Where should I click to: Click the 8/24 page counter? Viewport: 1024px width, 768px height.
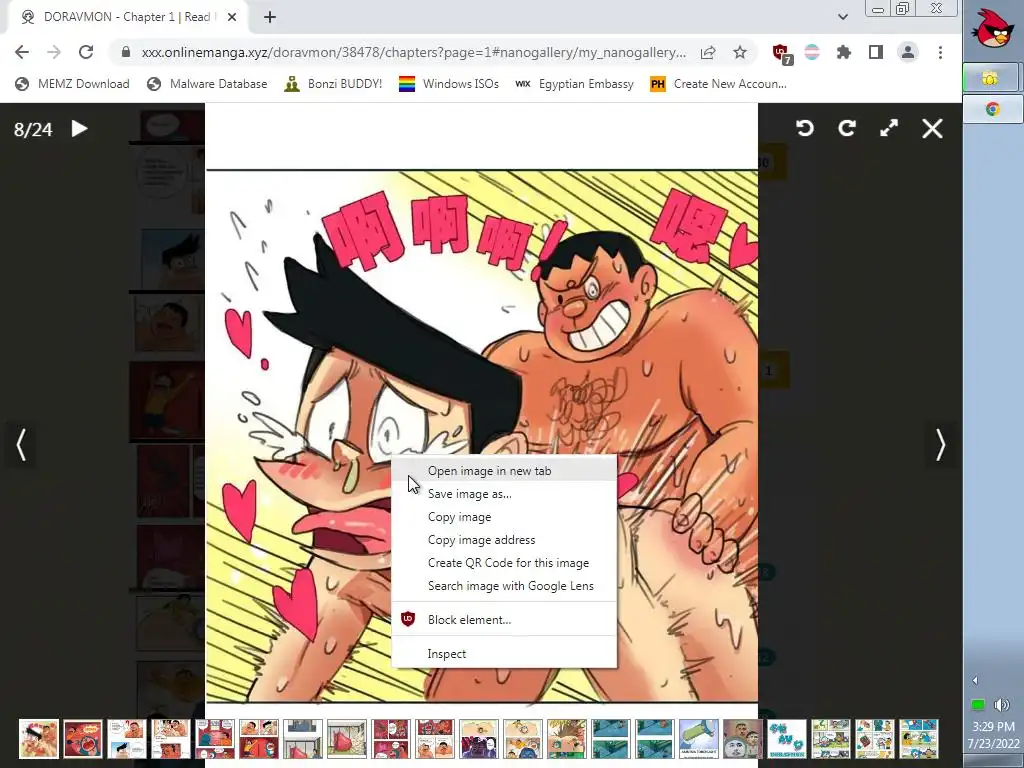[33, 129]
